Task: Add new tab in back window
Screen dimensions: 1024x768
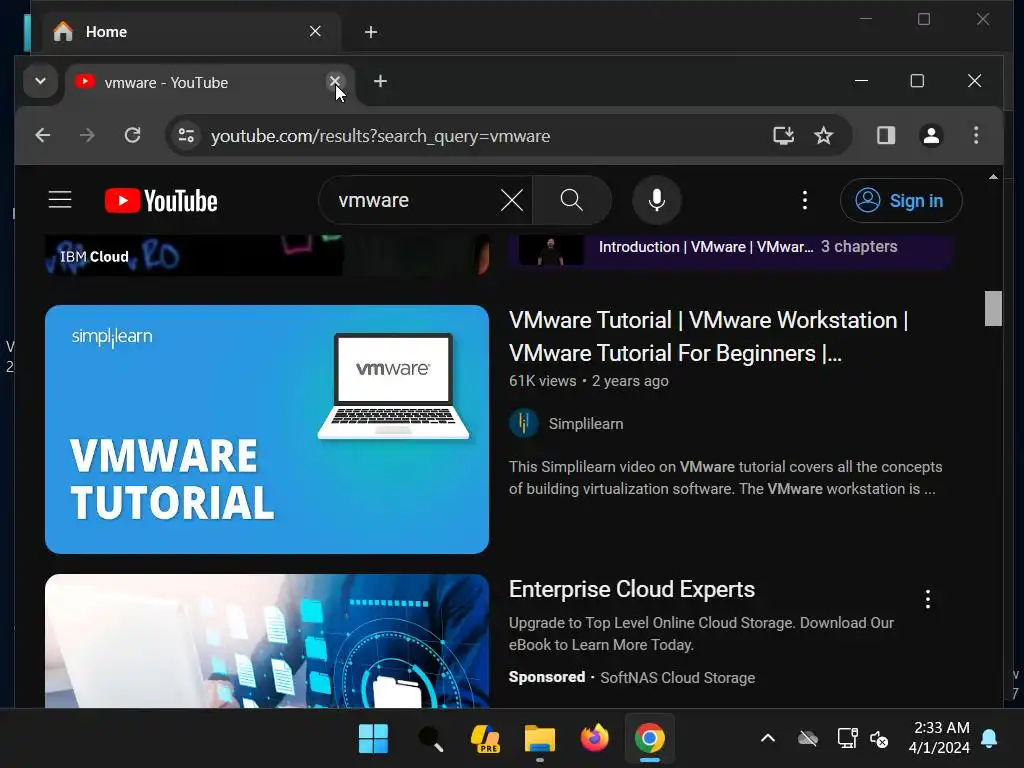Action: pyautogui.click(x=370, y=32)
